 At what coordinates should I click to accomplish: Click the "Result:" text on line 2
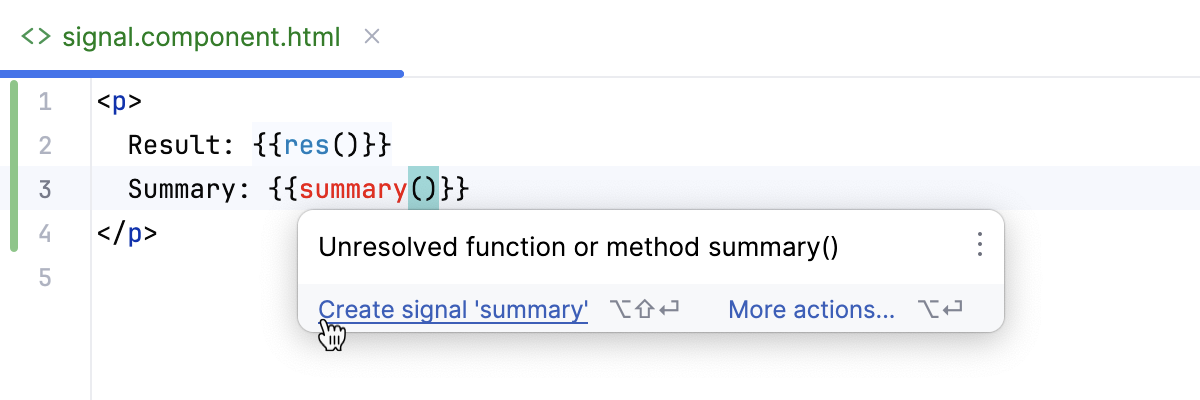click(184, 145)
